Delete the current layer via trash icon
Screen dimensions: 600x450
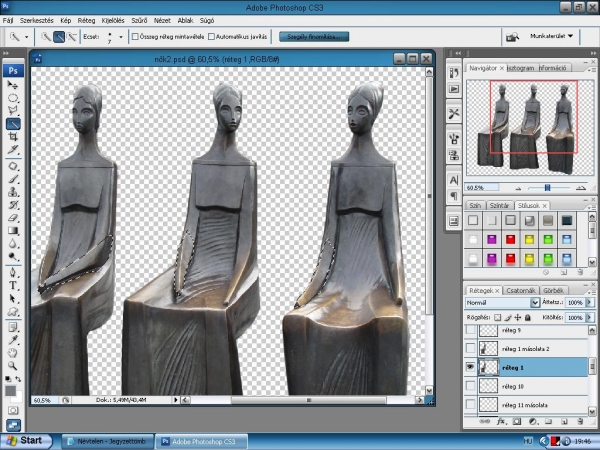pyautogui.click(x=580, y=421)
